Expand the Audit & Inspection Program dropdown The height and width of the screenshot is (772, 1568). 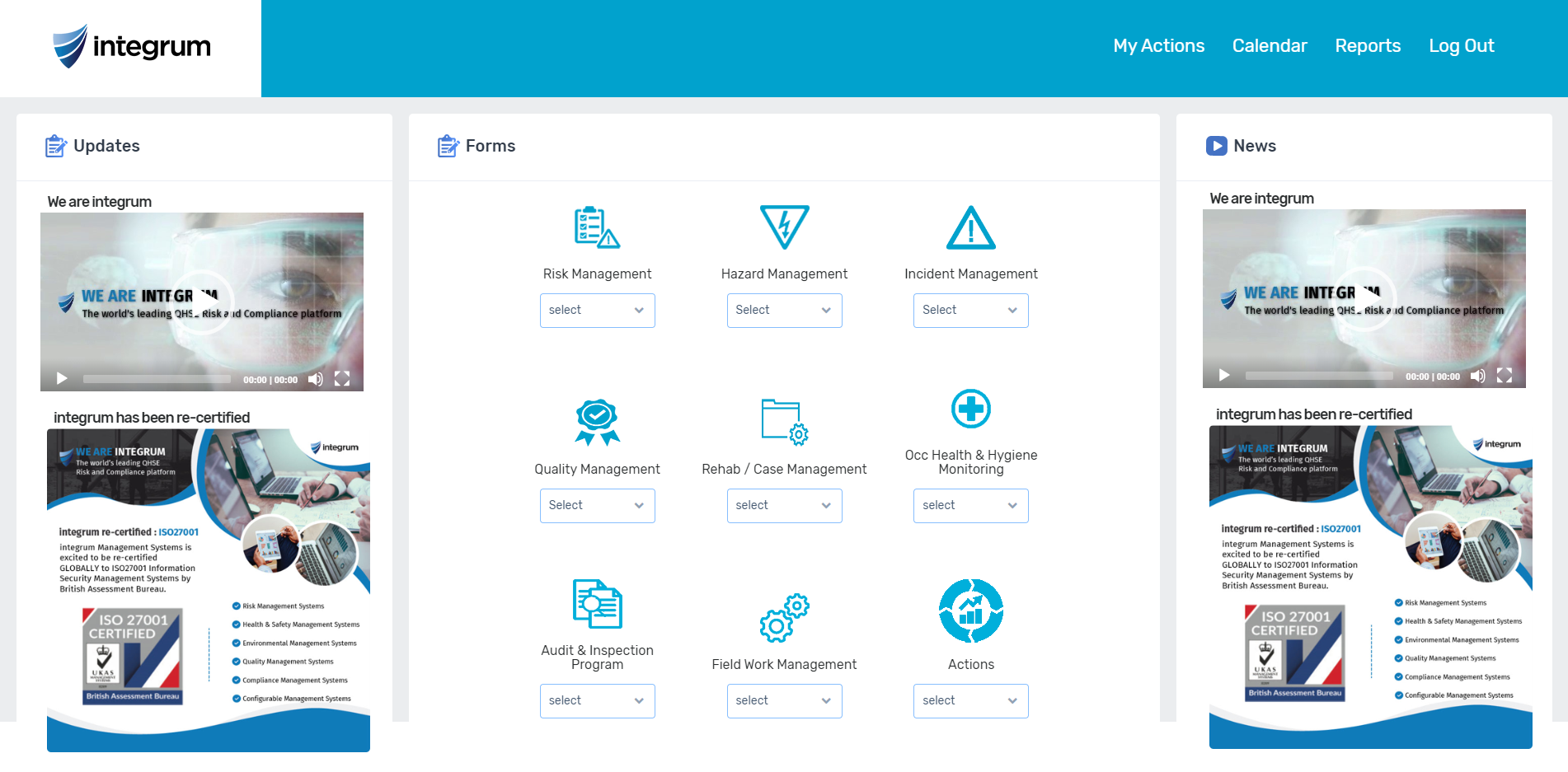pyautogui.click(x=597, y=701)
